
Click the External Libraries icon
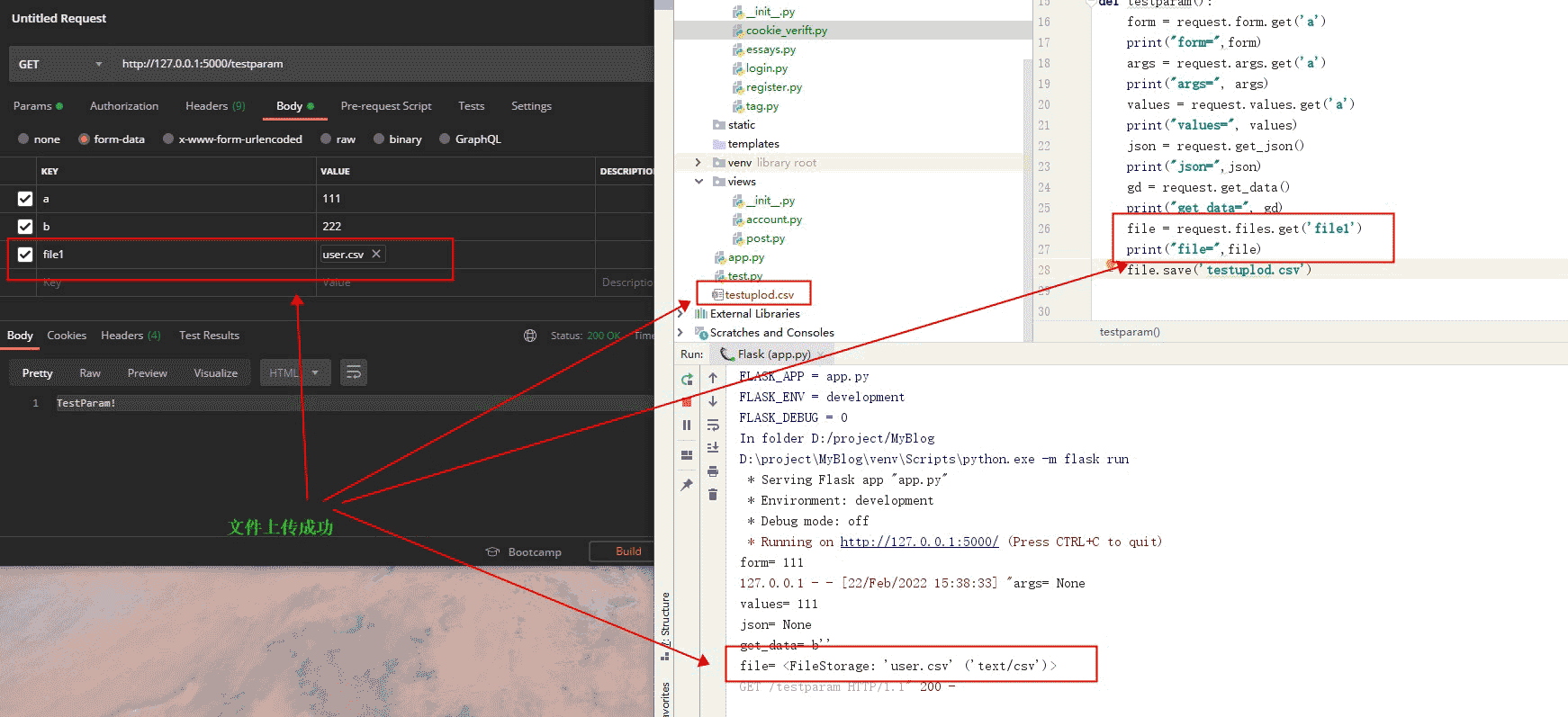point(701,314)
